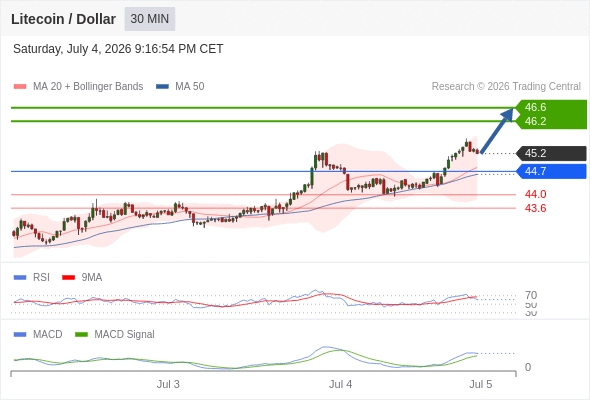Click the MA 50 legend swatch
590x400 pixels.
coord(162,87)
